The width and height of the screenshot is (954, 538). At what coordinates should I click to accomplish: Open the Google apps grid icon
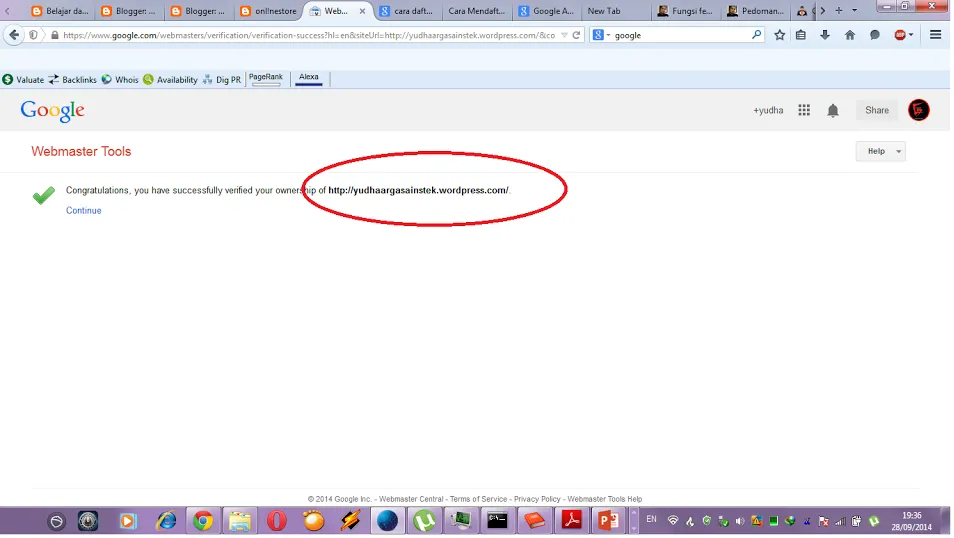(804, 110)
